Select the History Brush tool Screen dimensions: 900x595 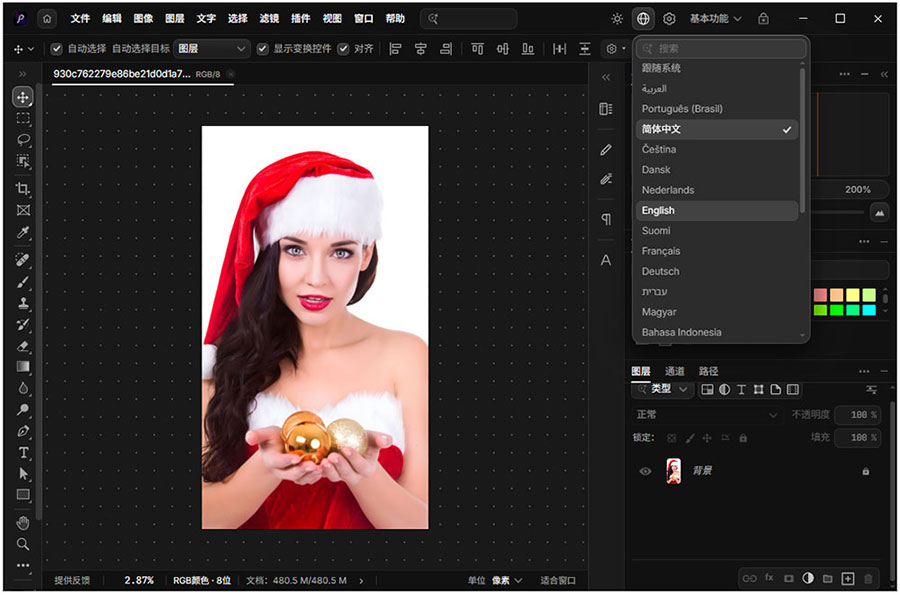[x=23, y=324]
